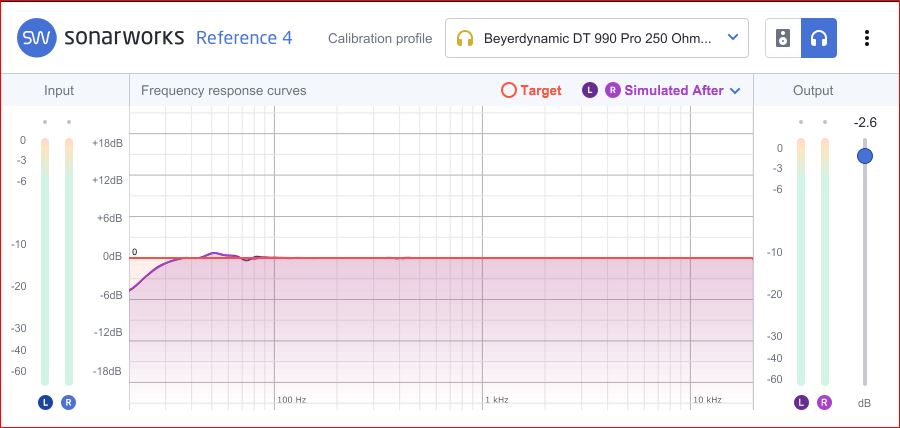Click the -6dB scale label
Screen dimensions: 900x428
click(110, 295)
